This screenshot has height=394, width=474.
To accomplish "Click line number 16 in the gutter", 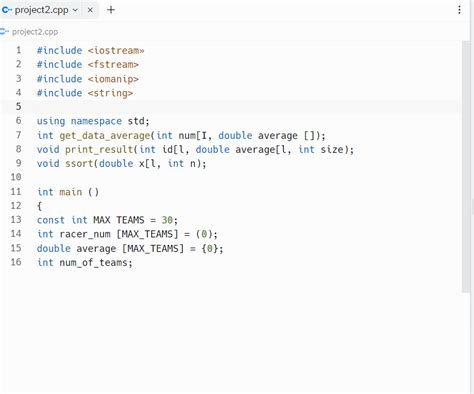I will pos(16,262).
